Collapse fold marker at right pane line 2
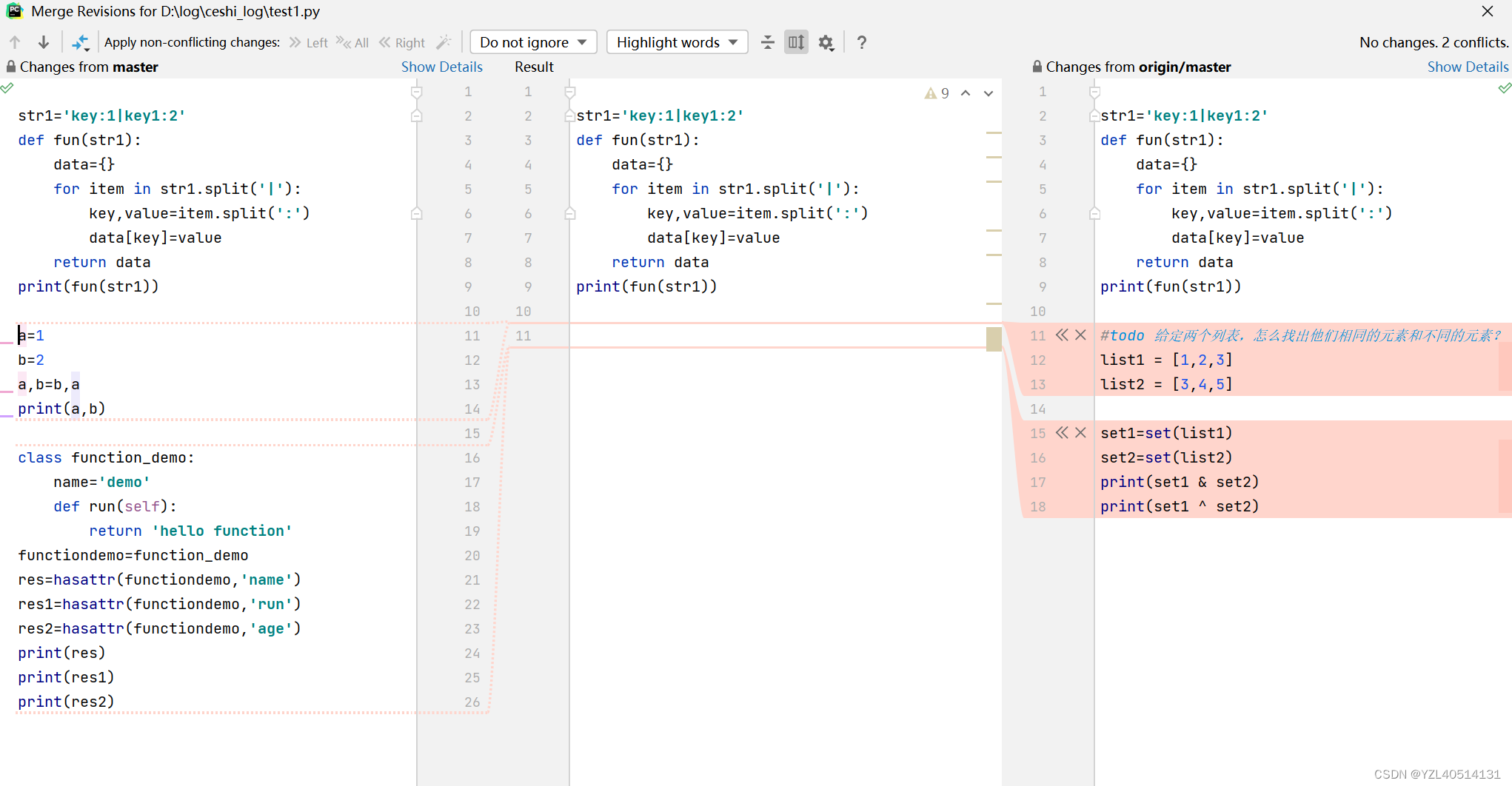Image resolution: width=1512 pixels, height=786 pixels. tap(1095, 116)
